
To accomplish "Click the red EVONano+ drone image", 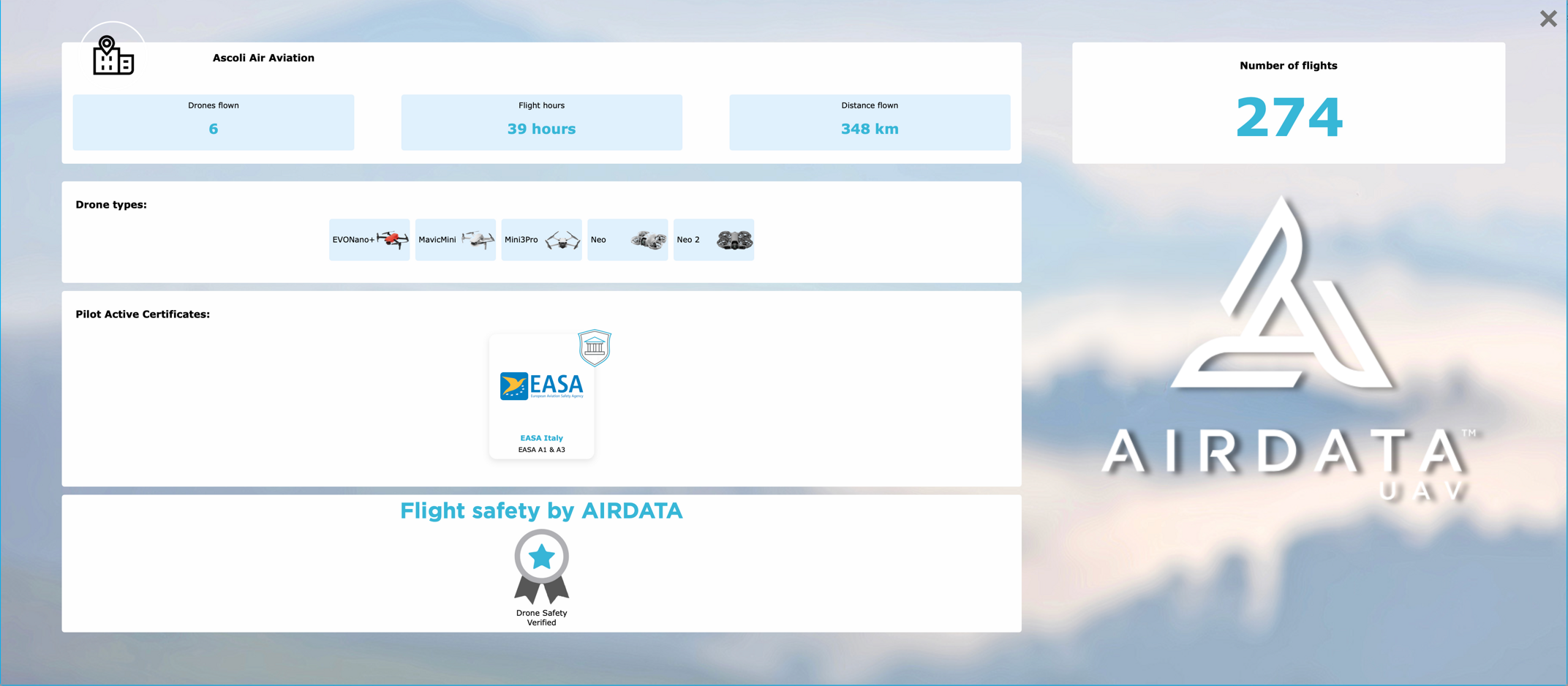I will pos(393,239).
